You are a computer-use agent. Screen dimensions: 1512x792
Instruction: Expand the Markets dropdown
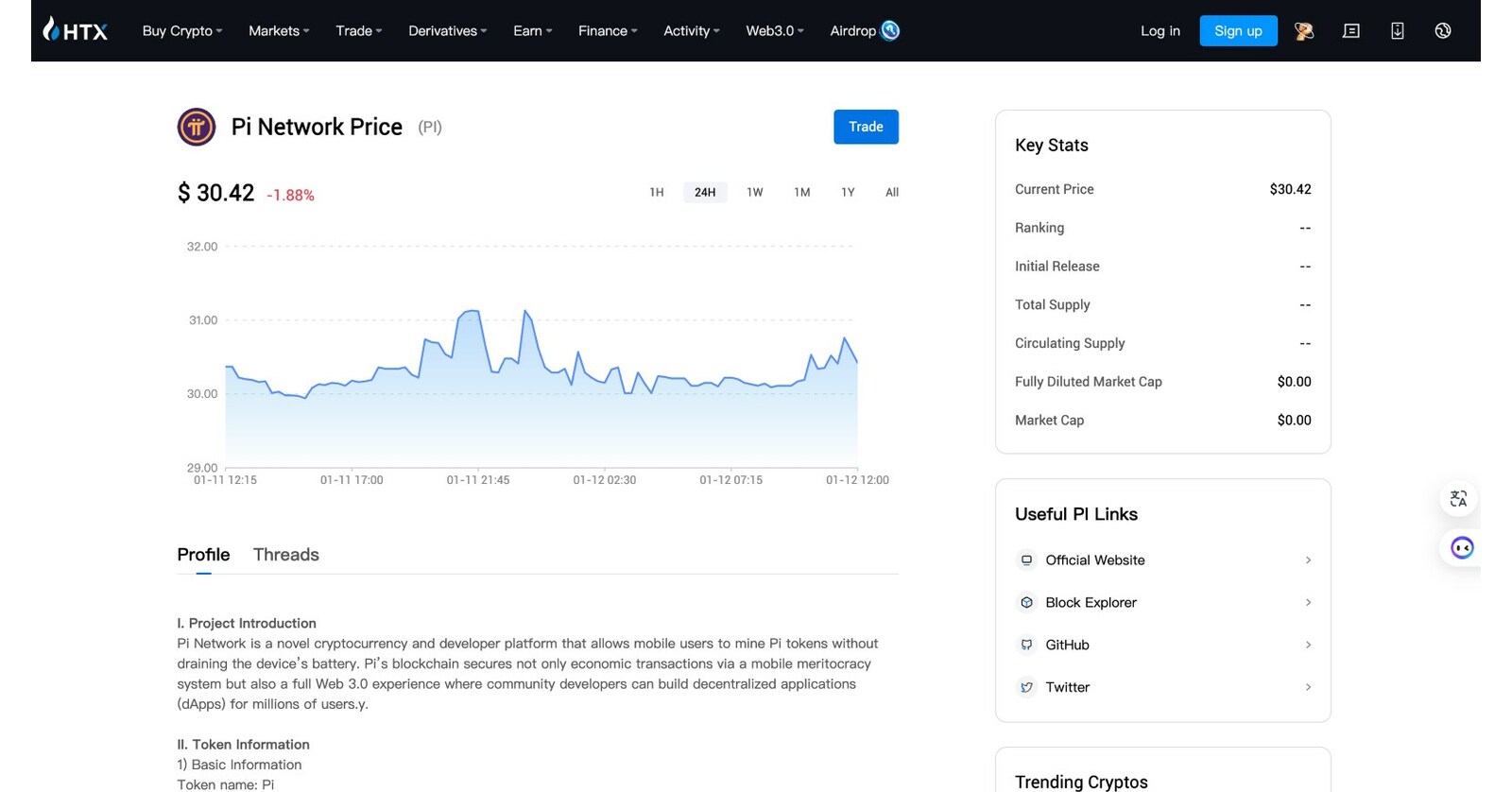(x=279, y=31)
